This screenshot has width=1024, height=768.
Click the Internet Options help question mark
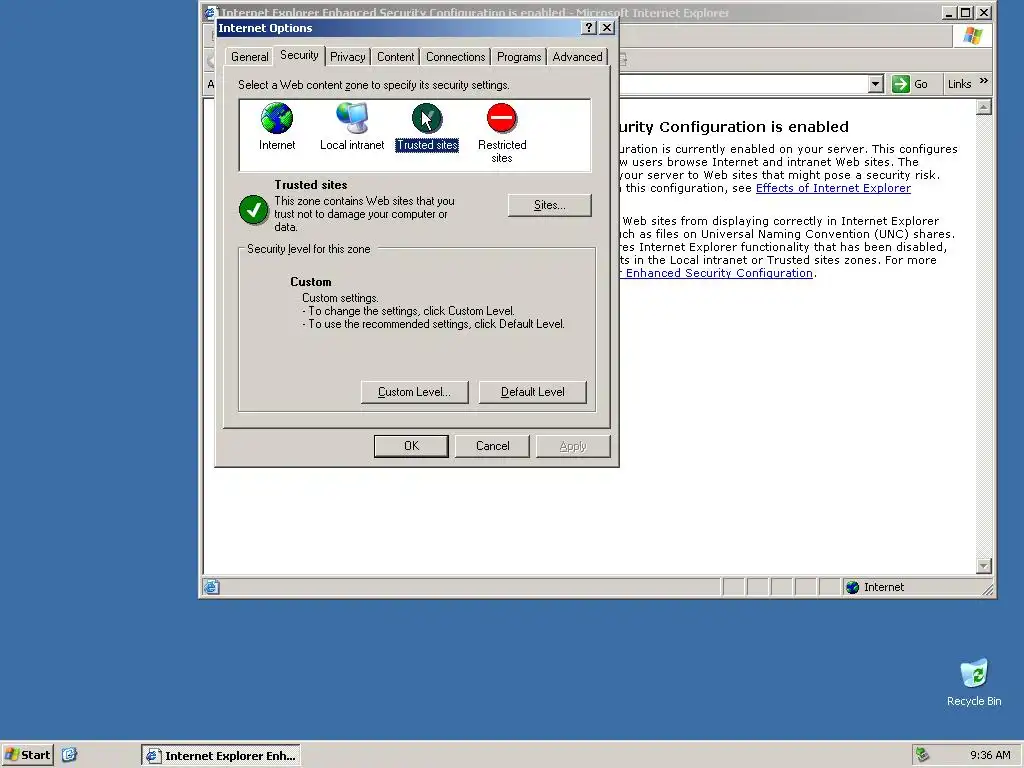pos(588,27)
